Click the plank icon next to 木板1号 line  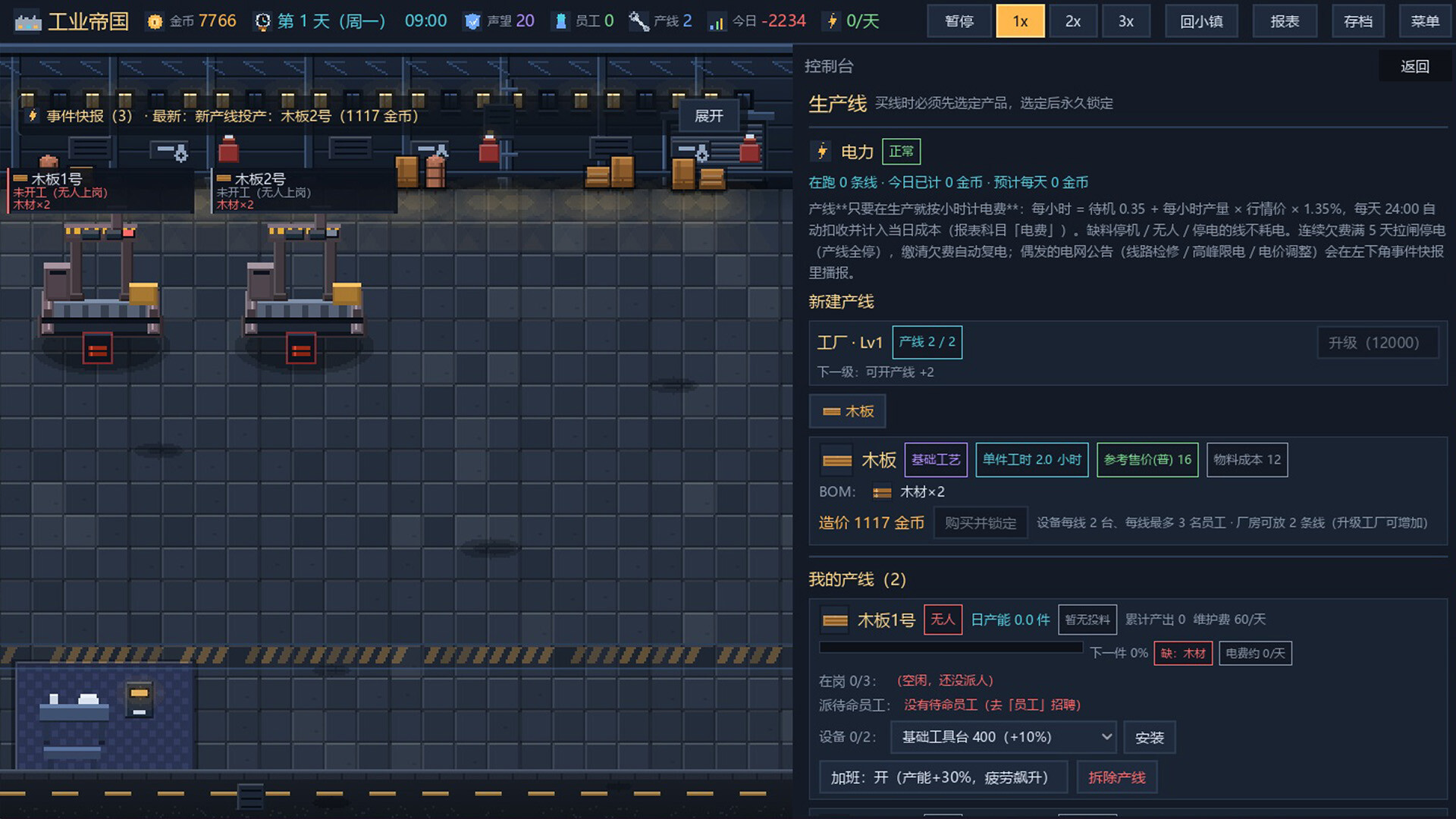835,620
